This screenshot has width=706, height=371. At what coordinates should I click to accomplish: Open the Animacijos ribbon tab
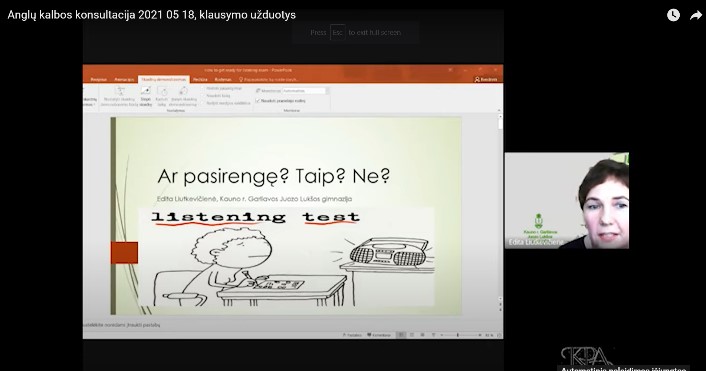point(124,79)
